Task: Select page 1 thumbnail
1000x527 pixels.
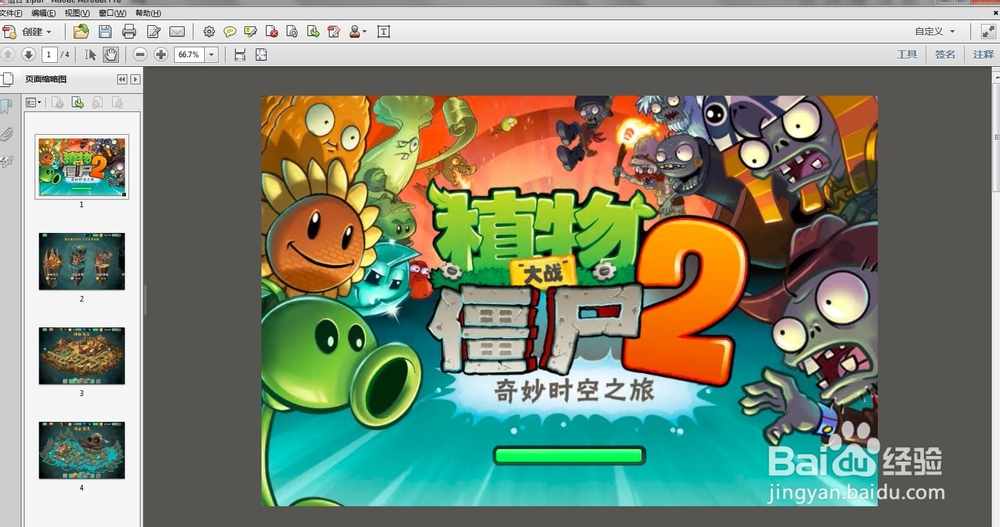Action: pyautogui.click(x=82, y=167)
